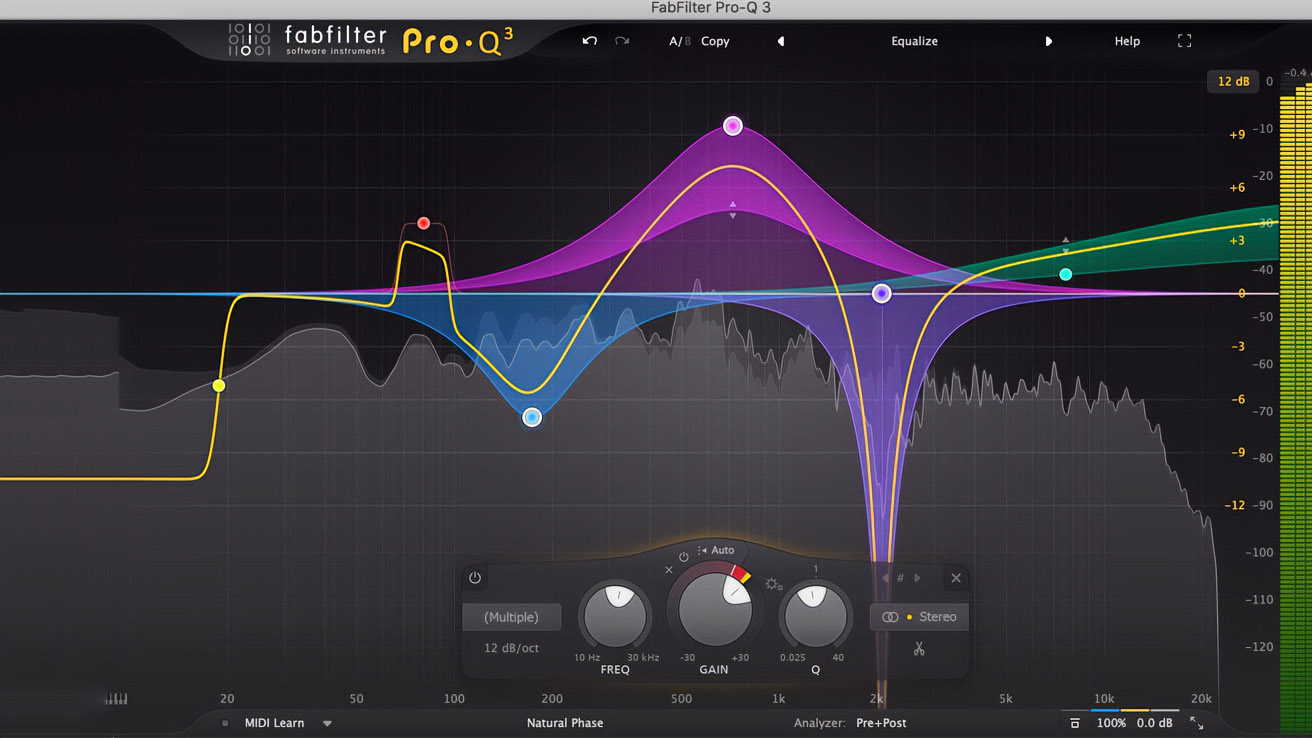Open the Equalize preset menu

click(914, 41)
